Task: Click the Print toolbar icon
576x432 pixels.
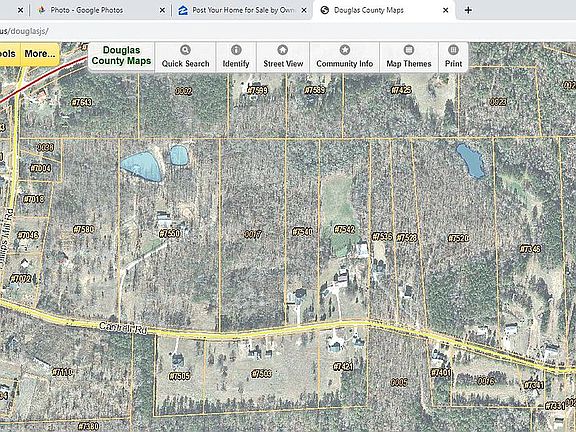Action: click(x=453, y=57)
